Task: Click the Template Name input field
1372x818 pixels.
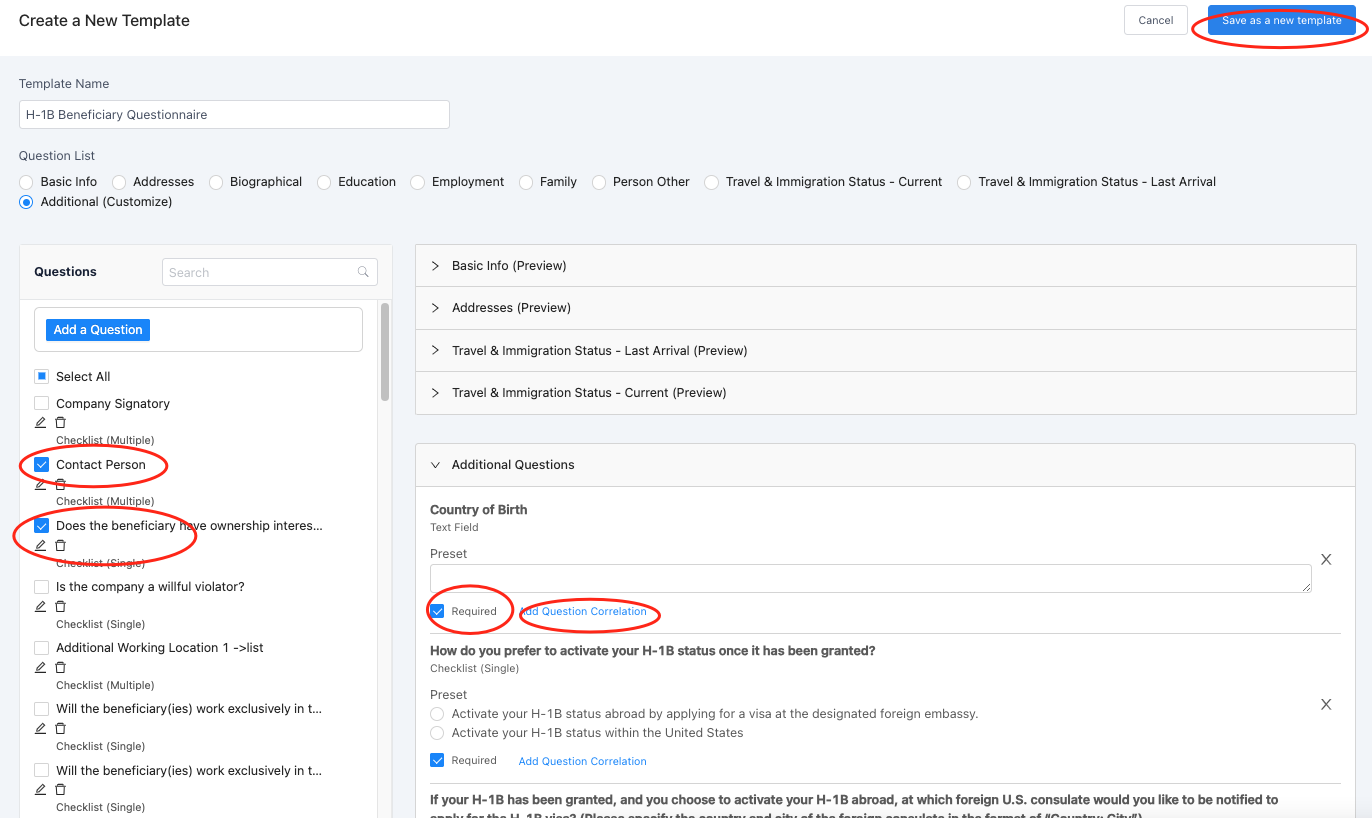Action: (x=234, y=114)
